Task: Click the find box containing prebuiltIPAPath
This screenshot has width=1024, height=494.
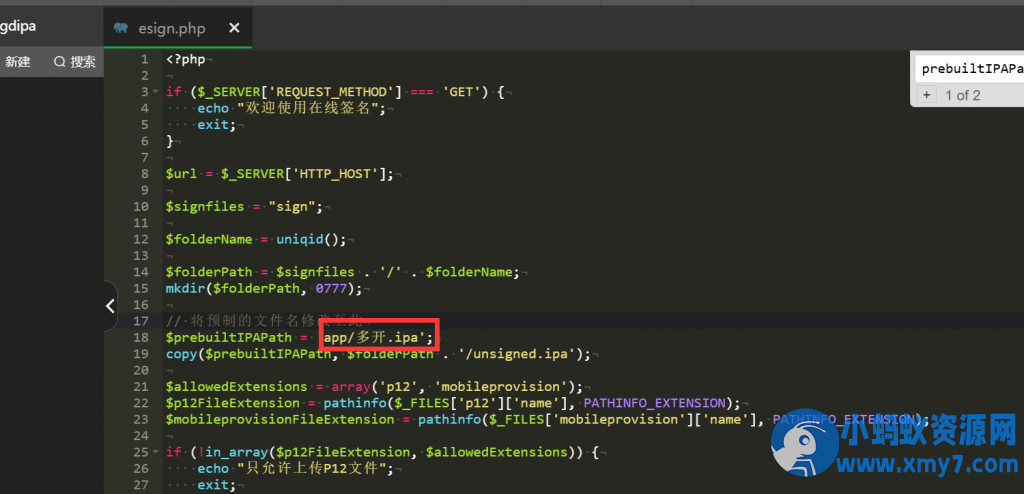Action: point(970,69)
